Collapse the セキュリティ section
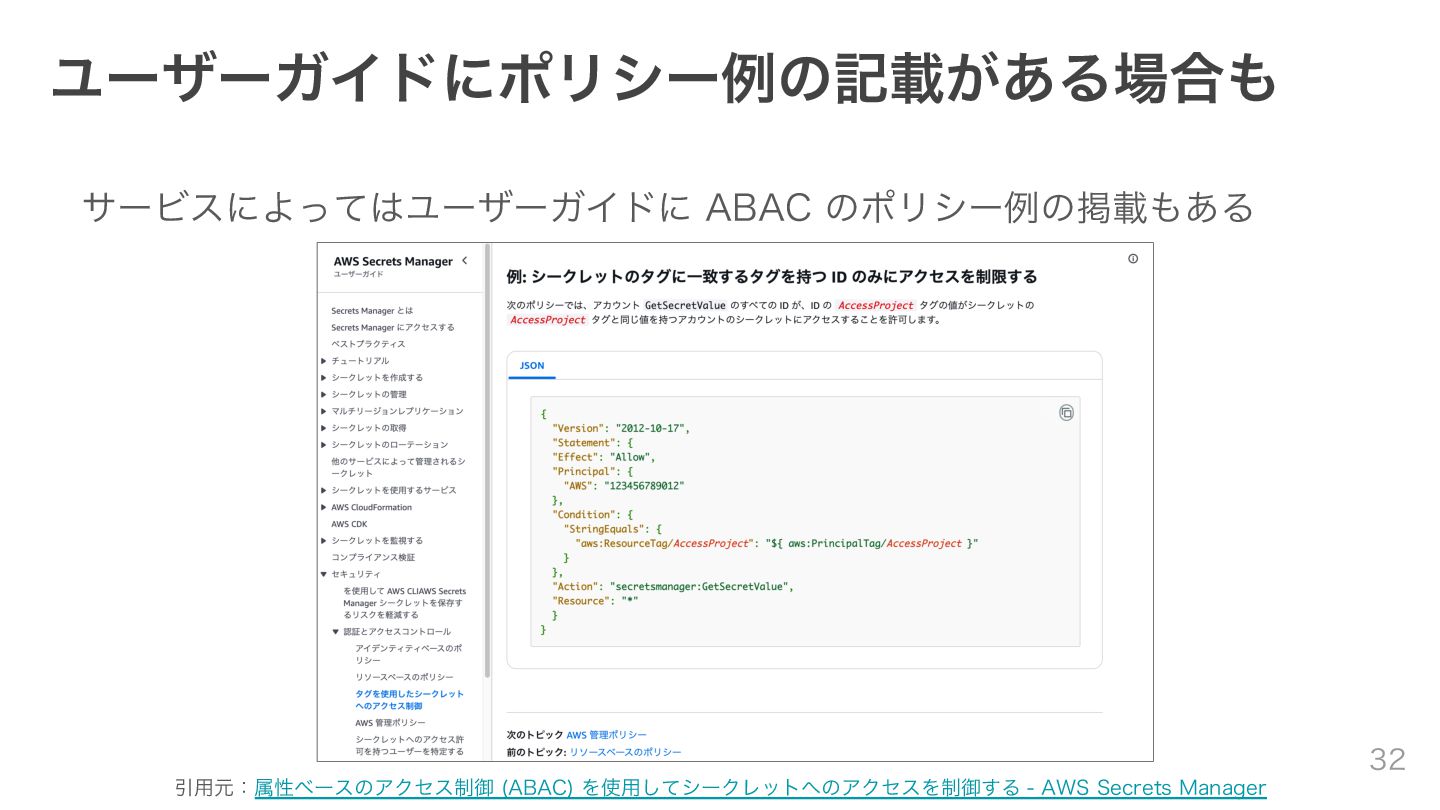Image resolution: width=1440 pixels, height=810 pixels. [x=324, y=574]
